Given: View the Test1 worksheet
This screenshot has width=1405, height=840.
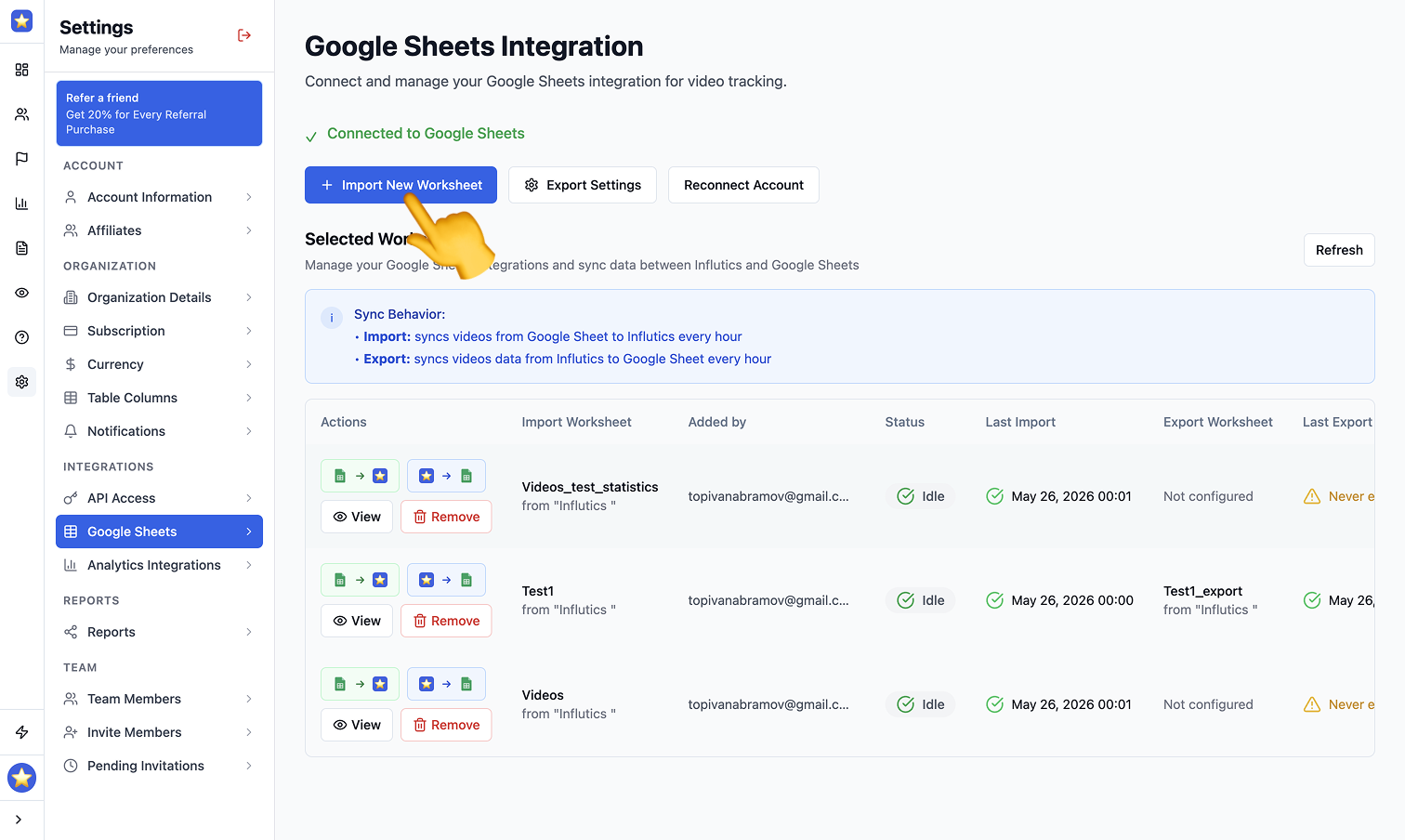Looking at the screenshot, I should 357,621.
